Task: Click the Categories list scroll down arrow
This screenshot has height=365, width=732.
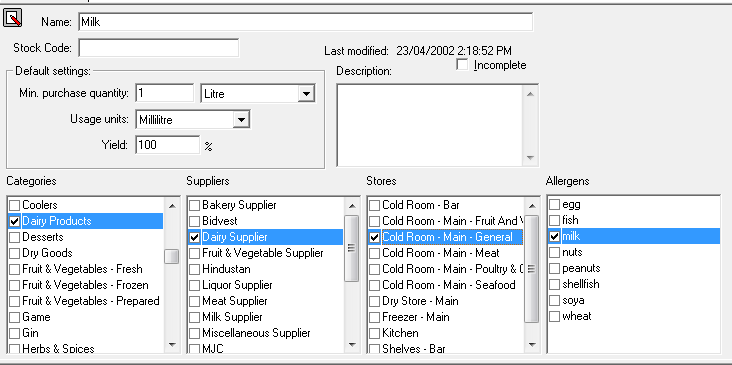Action: pyautogui.click(x=172, y=345)
